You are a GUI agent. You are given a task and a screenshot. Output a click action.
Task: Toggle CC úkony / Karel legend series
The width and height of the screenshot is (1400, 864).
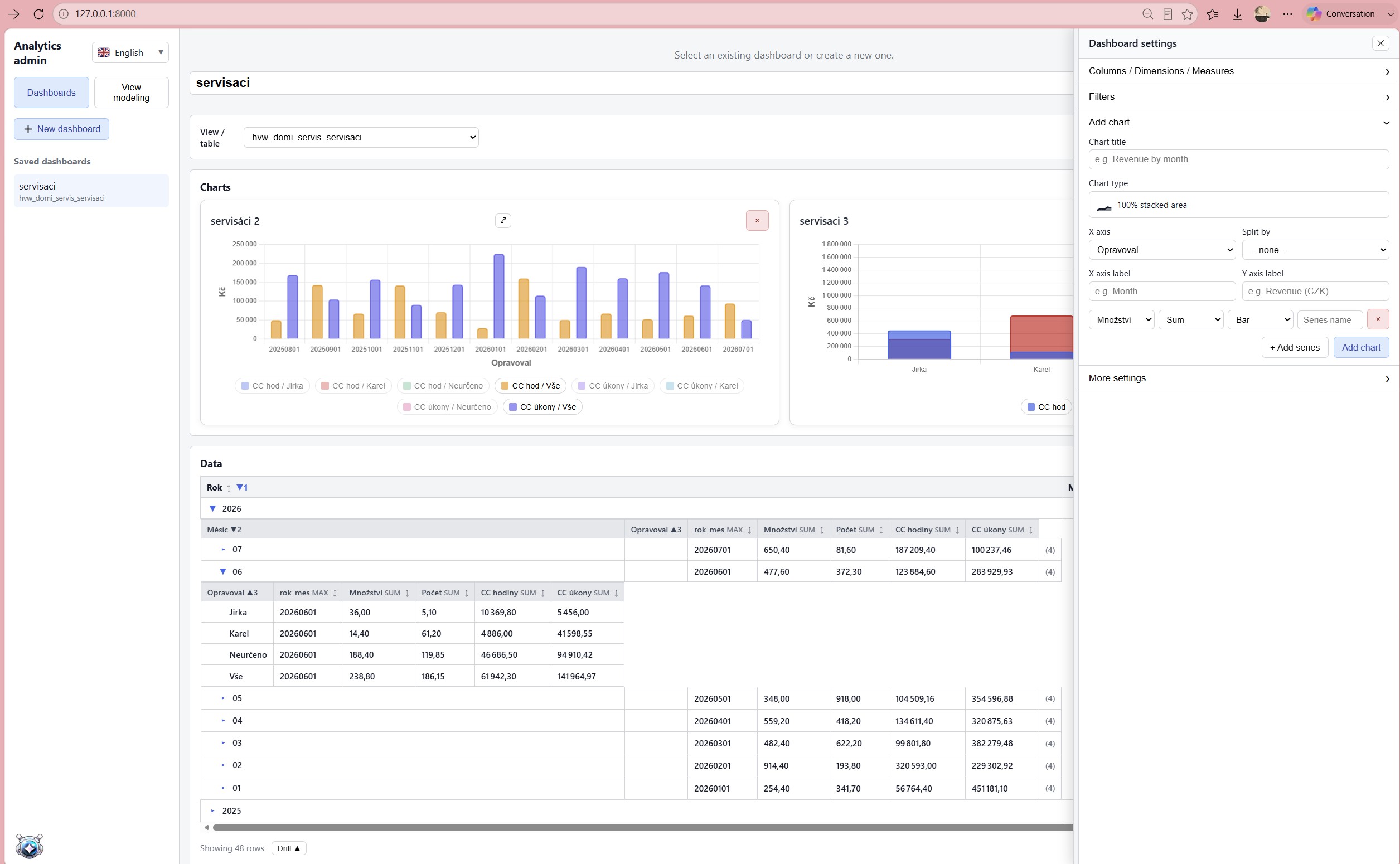[702, 386]
